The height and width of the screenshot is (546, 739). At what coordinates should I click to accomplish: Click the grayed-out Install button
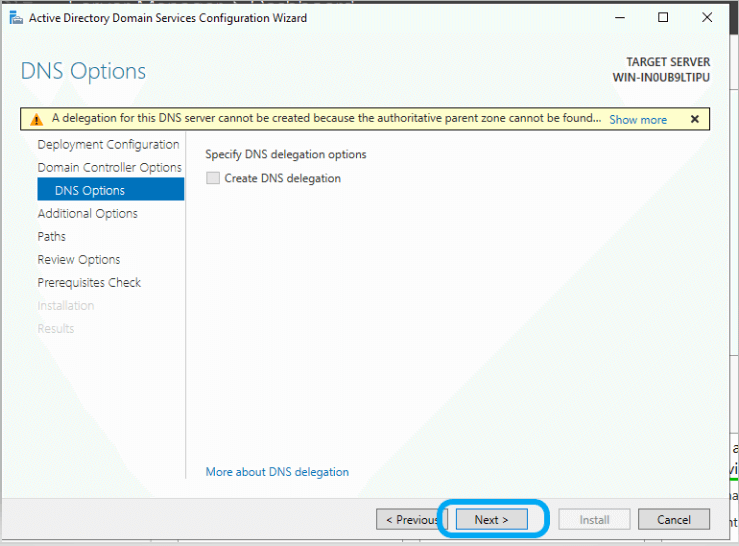[x=594, y=519]
